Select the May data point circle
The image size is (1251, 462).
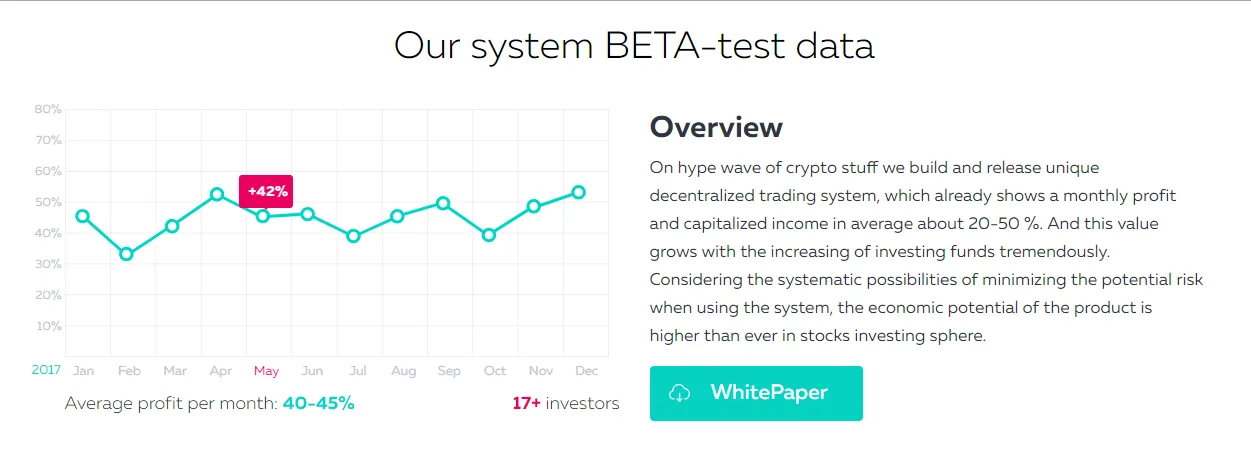(263, 216)
